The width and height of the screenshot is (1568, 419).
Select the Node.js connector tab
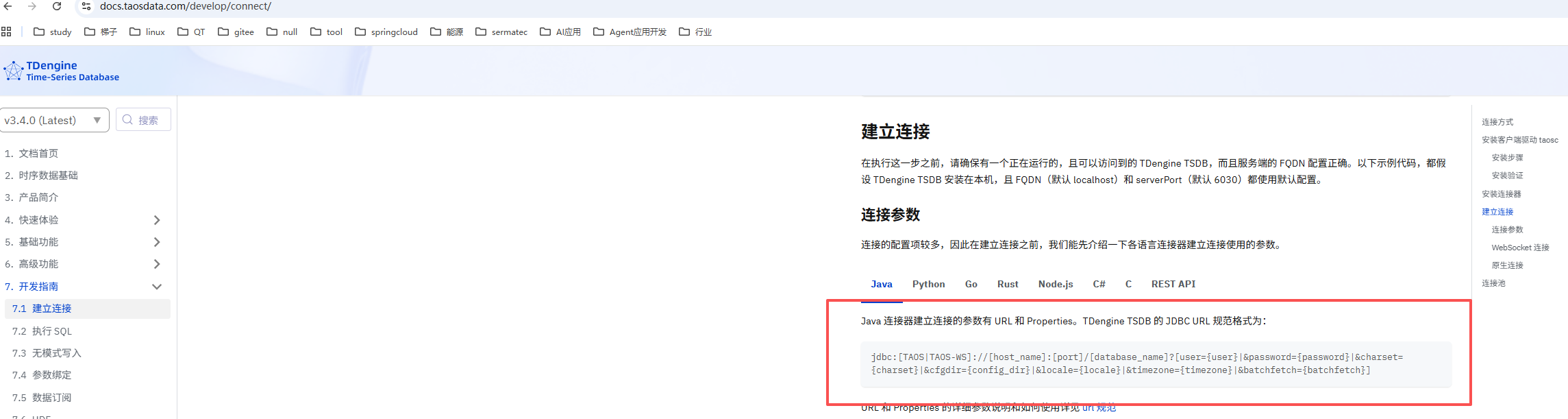1055,284
